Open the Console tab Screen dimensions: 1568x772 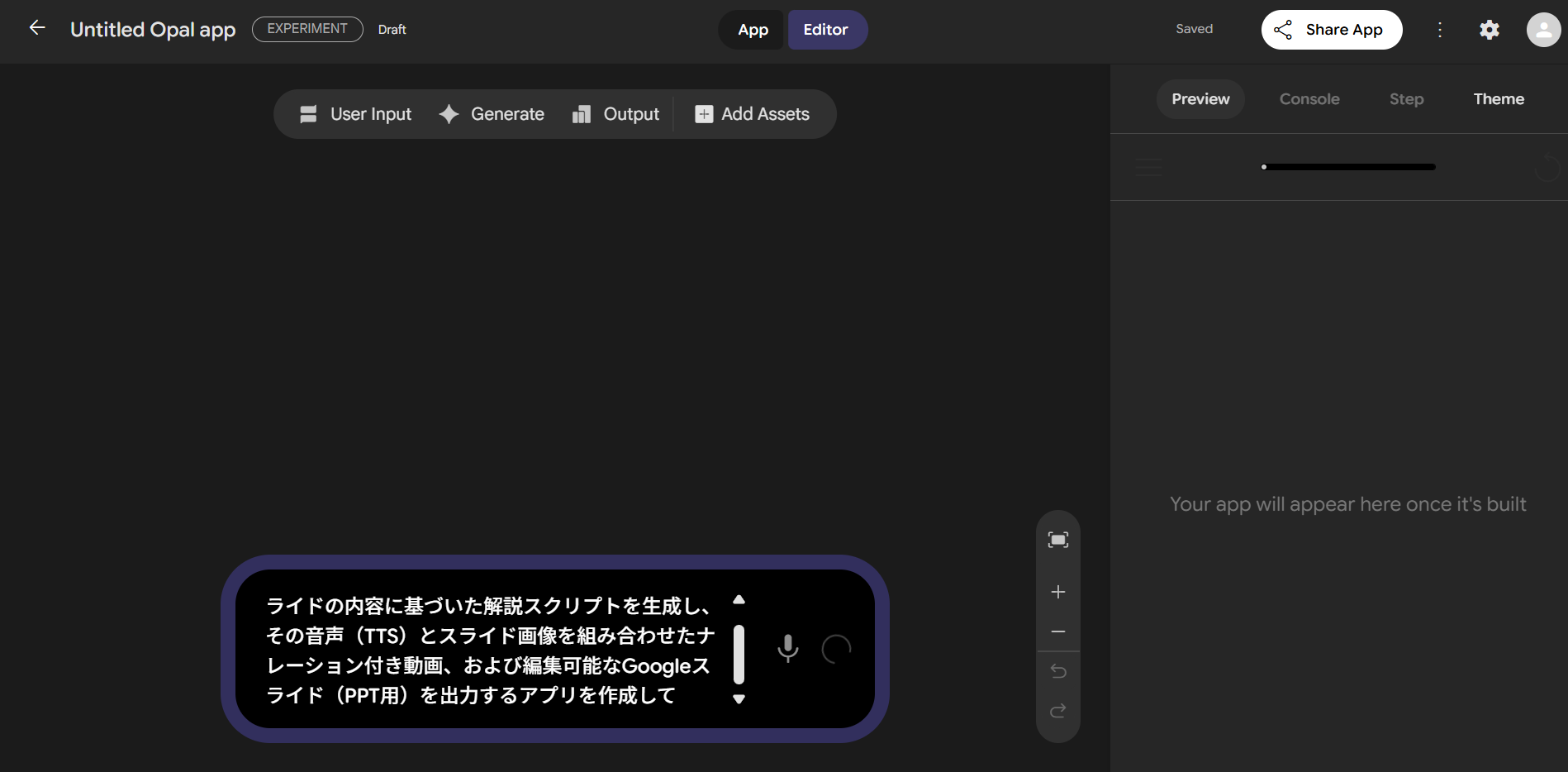click(1309, 99)
